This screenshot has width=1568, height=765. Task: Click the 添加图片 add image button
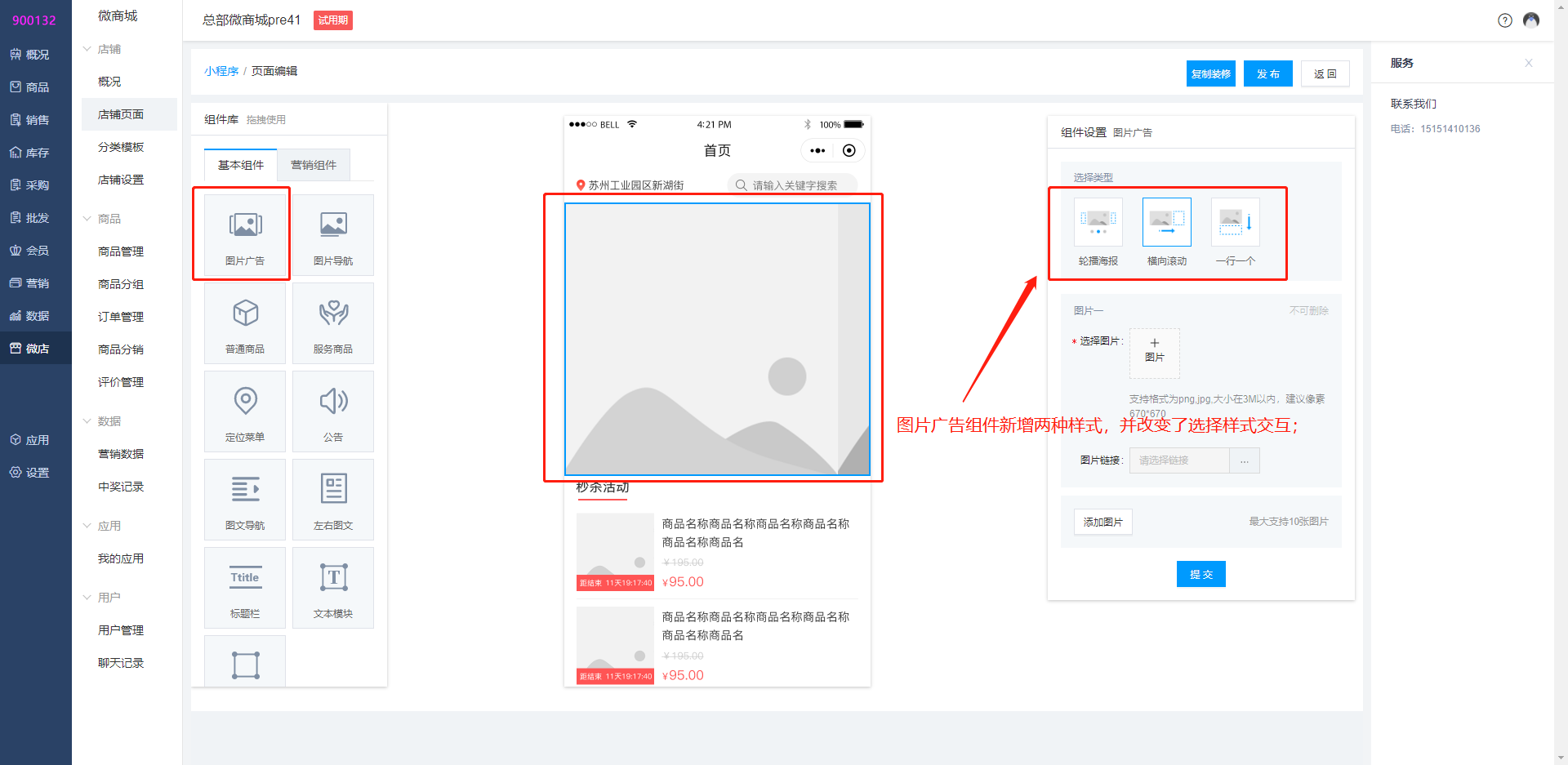tap(1102, 522)
